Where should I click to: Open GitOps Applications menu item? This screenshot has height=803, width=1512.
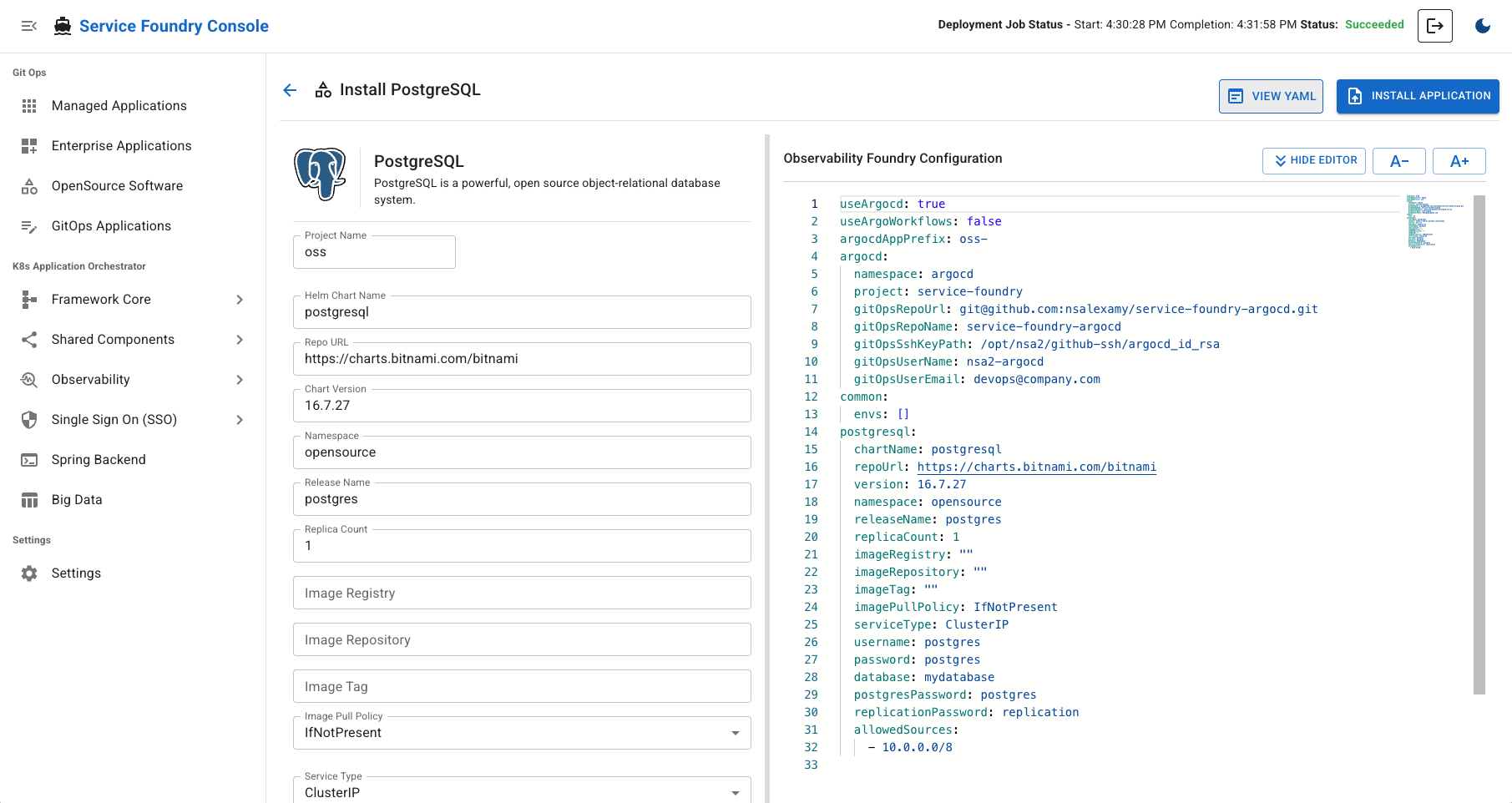(x=133, y=226)
